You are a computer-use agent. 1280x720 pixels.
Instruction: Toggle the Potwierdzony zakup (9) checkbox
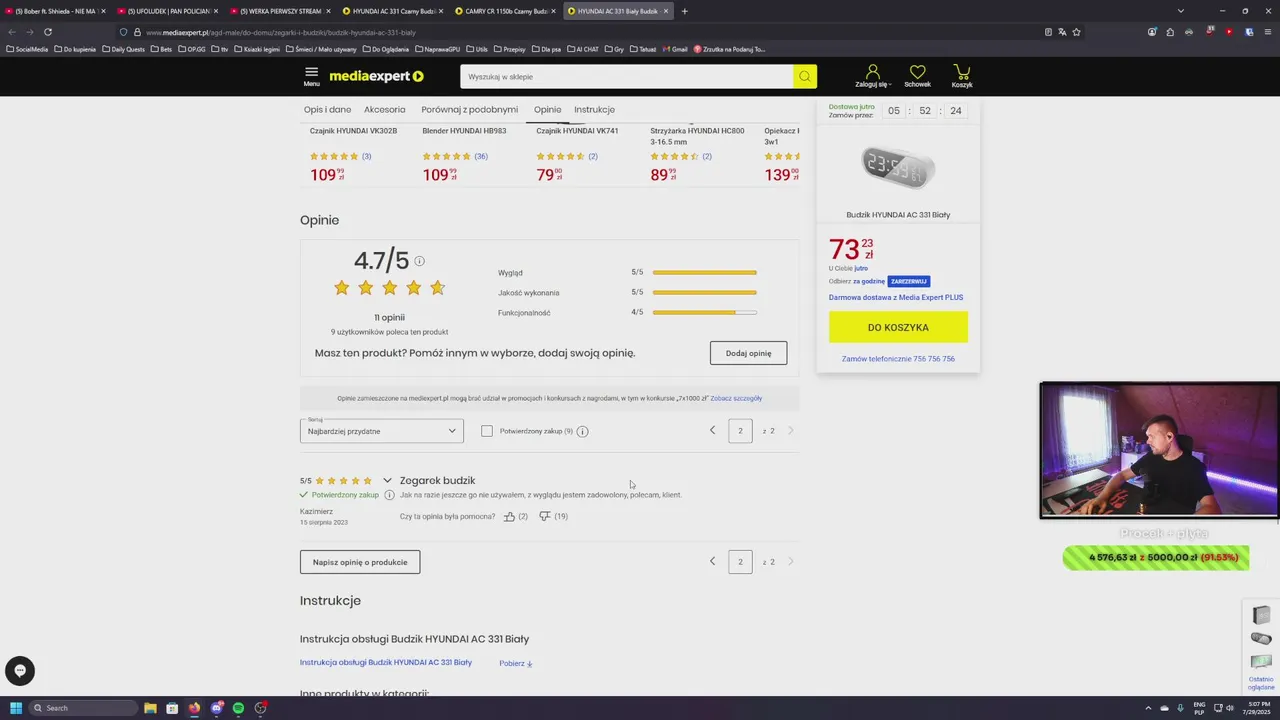[x=487, y=431]
